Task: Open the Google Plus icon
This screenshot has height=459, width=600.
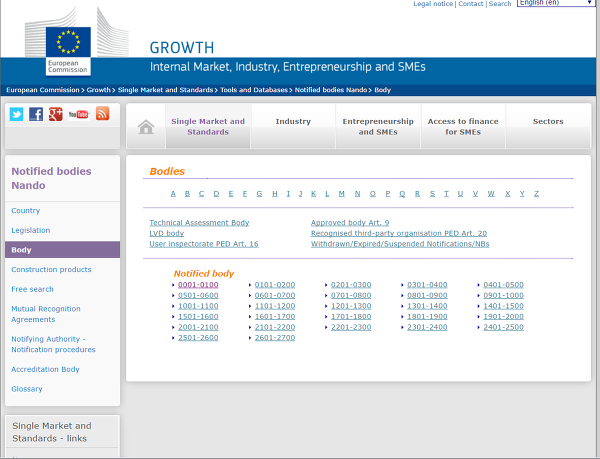Action: point(55,114)
